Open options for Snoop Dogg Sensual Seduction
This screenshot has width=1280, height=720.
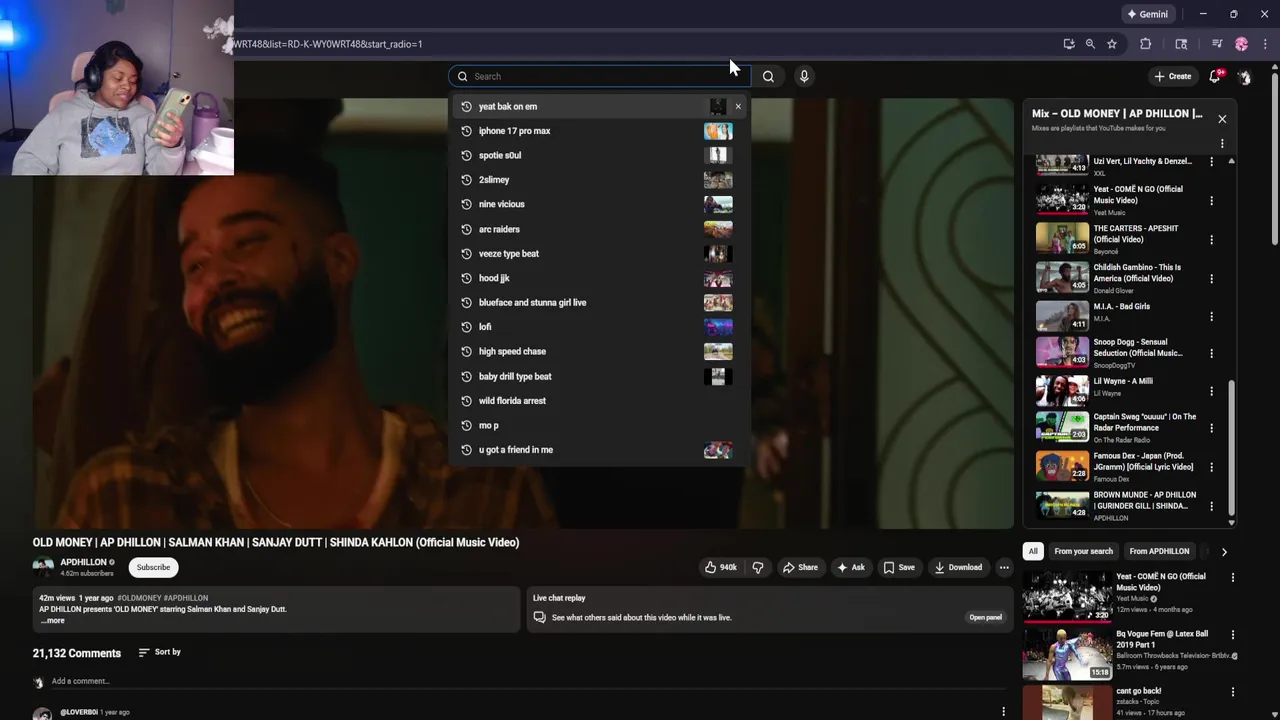(x=1211, y=353)
